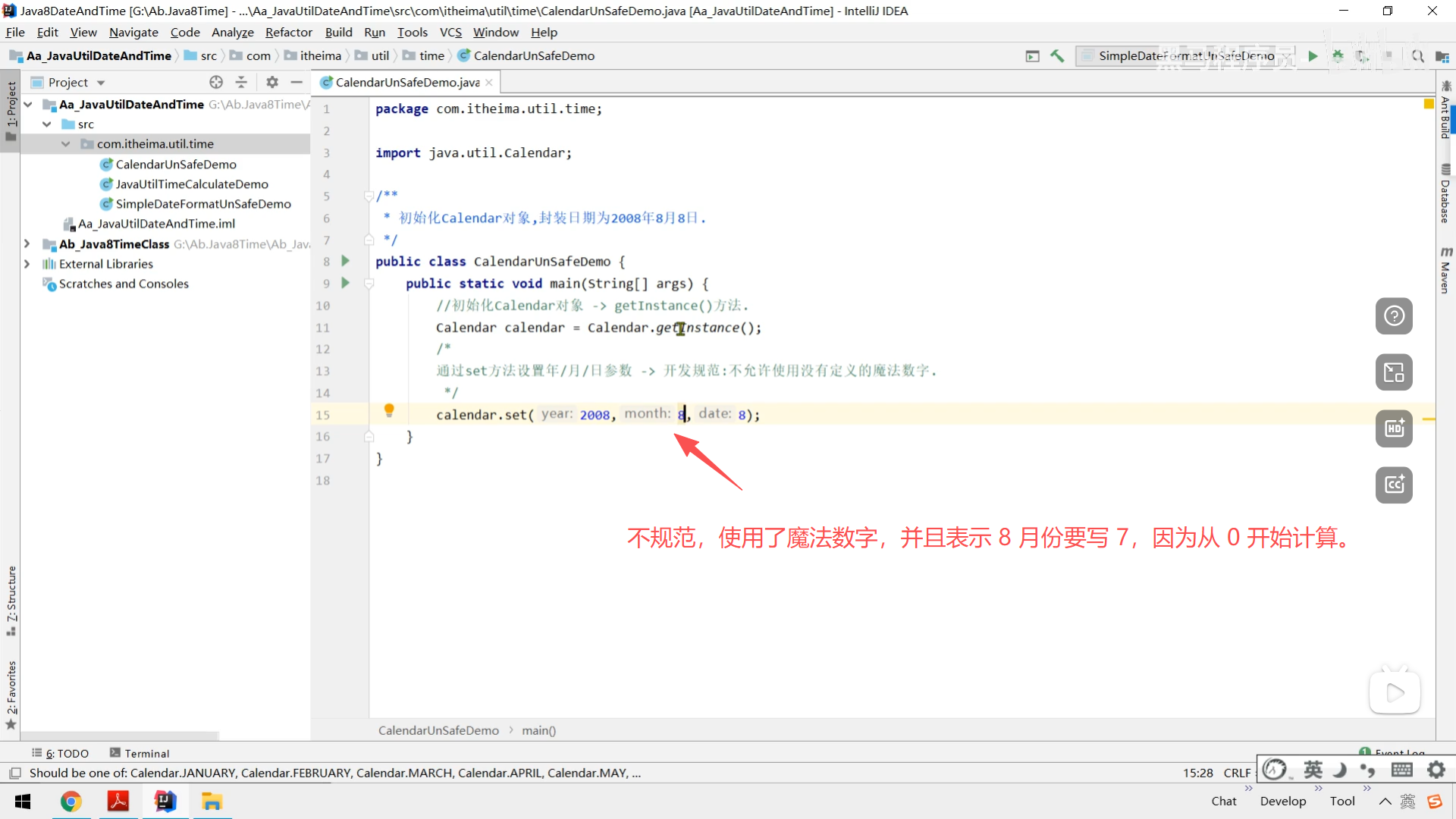Screen dimensions: 1456x819
Task: Open the Terminal tool window
Action: (x=140, y=753)
